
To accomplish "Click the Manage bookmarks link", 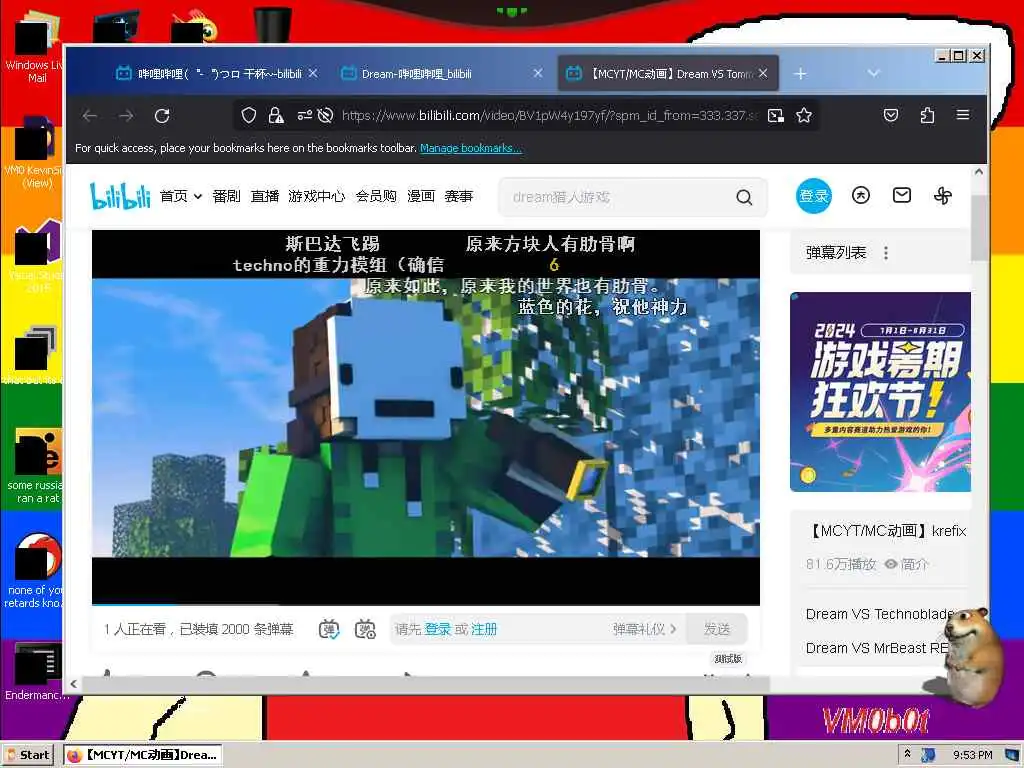I will click(x=471, y=148).
